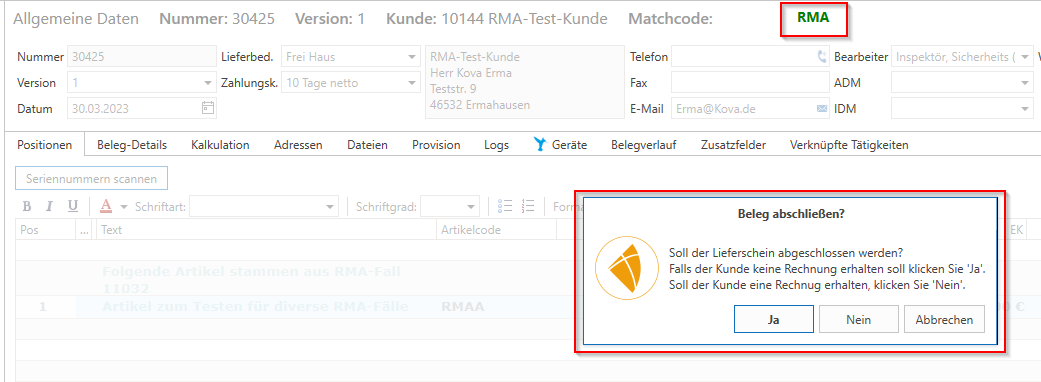The image size is (1041, 382).
Task: Open the Logs tab
Action: (x=497, y=145)
